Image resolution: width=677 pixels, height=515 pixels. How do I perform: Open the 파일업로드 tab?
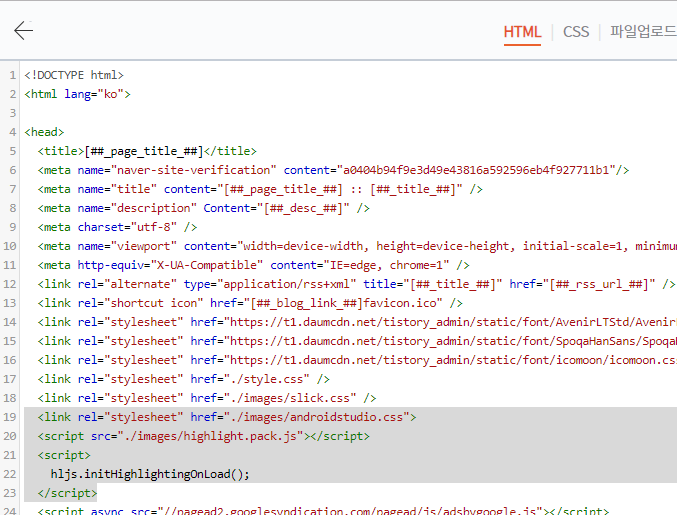click(643, 32)
